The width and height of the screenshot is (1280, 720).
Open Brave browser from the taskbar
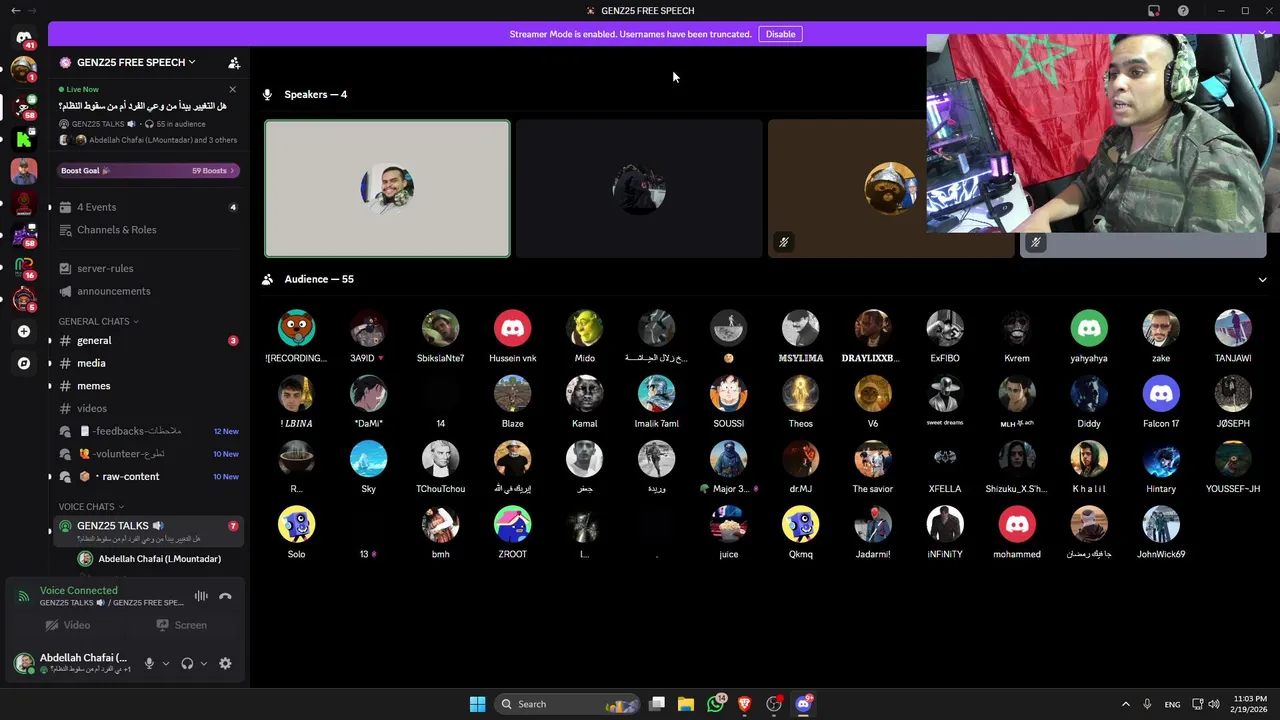[x=744, y=704]
